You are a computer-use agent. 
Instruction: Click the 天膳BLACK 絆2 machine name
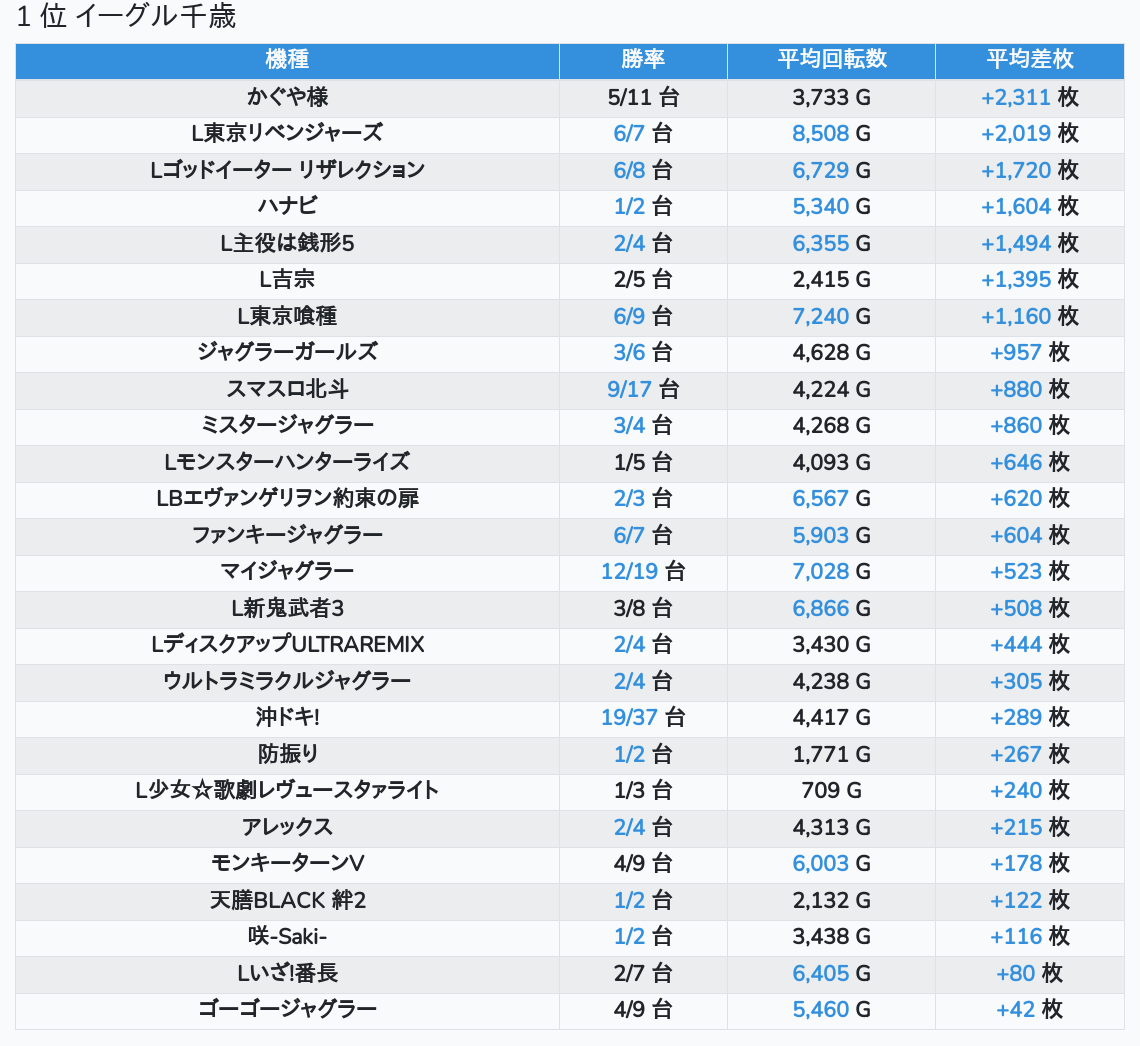click(287, 901)
